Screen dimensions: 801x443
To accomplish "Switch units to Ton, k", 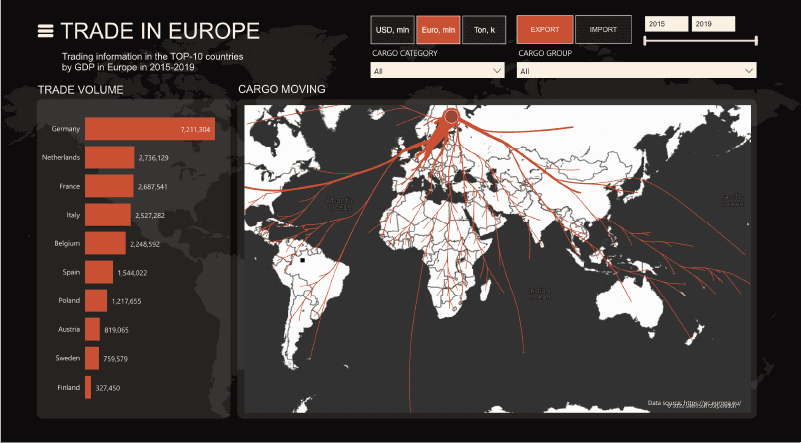I will pyautogui.click(x=484, y=30).
